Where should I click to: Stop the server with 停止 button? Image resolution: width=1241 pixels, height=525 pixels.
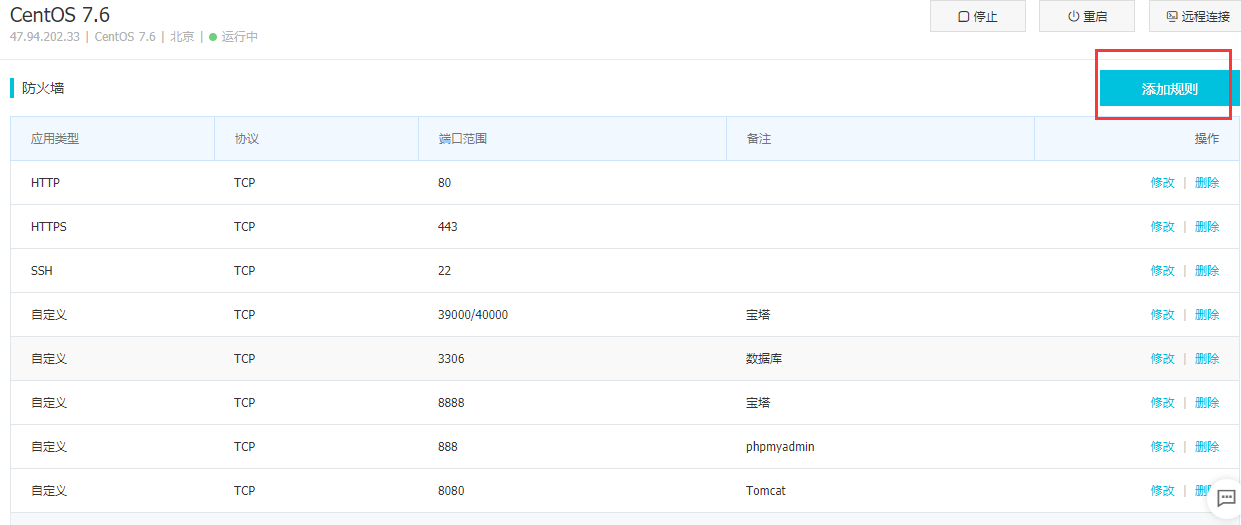[977, 16]
